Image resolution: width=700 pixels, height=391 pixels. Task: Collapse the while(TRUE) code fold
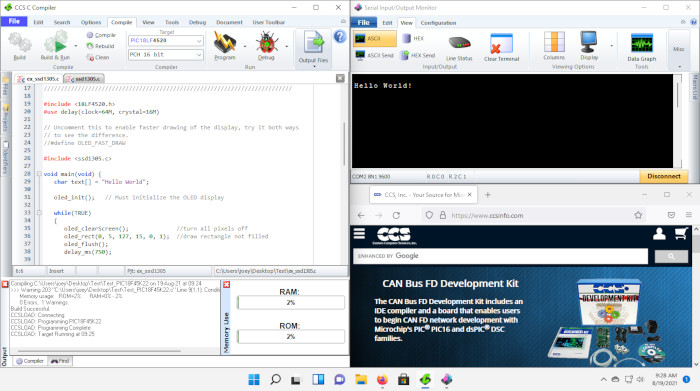point(39,213)
